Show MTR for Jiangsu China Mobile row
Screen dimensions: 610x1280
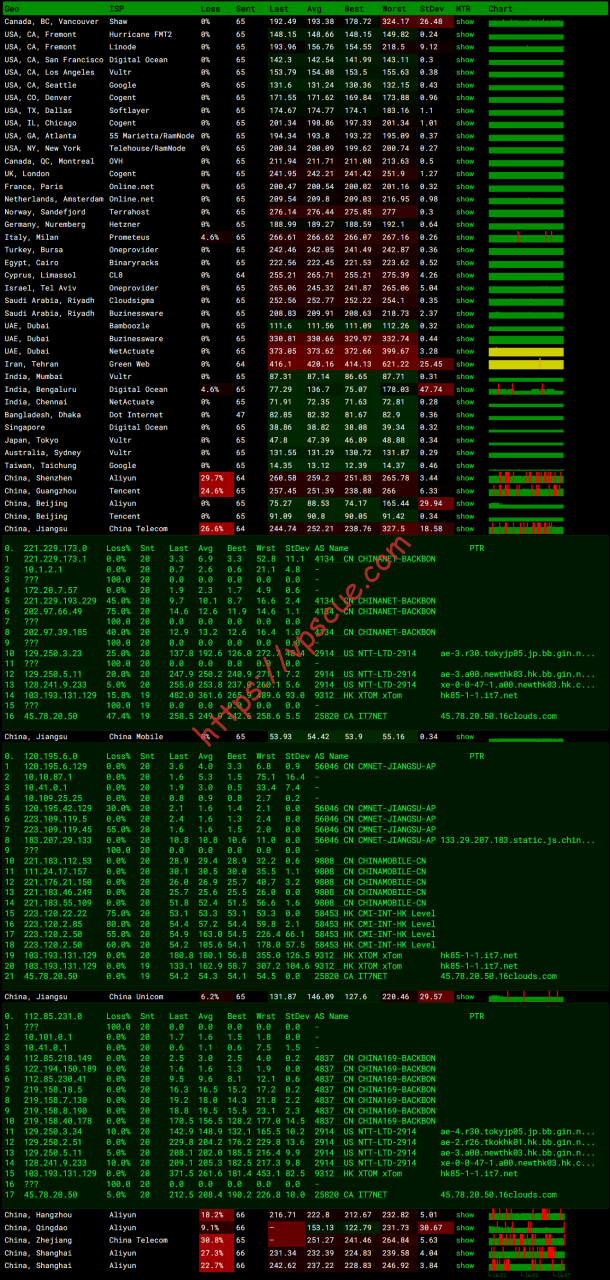465,736
